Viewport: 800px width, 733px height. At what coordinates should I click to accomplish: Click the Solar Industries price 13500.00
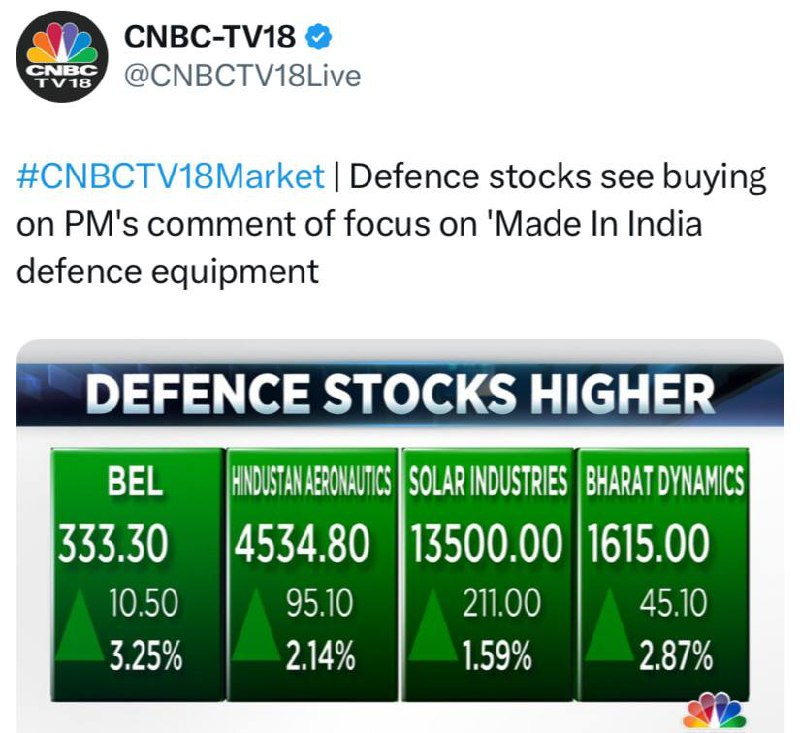[487, 544]
